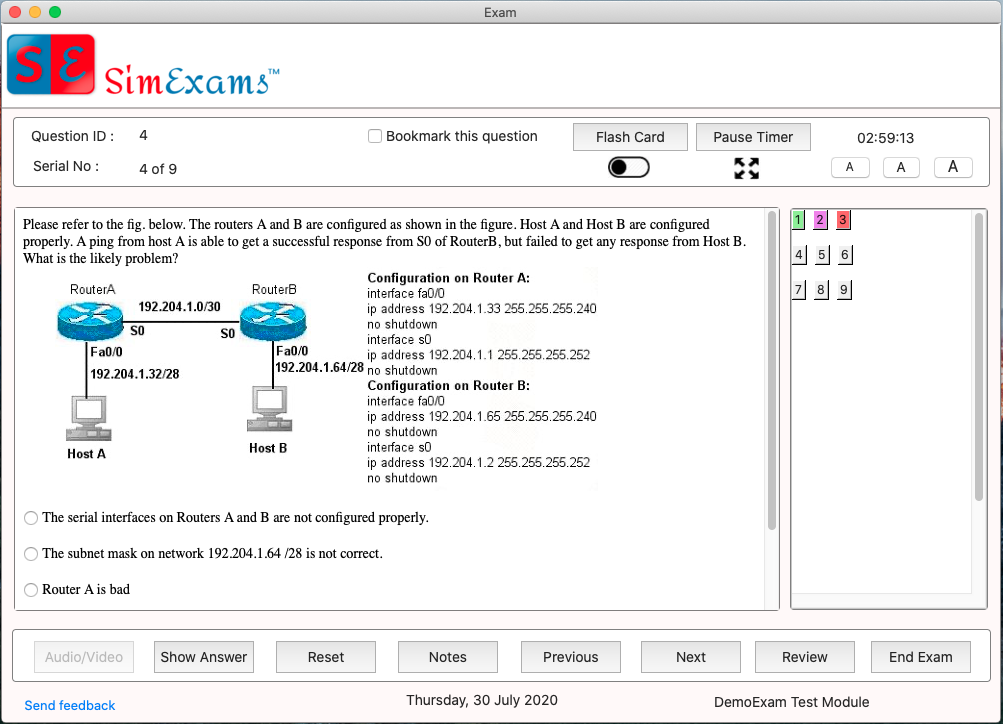
Task: Go to the Previous question
Action: click(x=571, y=657)
